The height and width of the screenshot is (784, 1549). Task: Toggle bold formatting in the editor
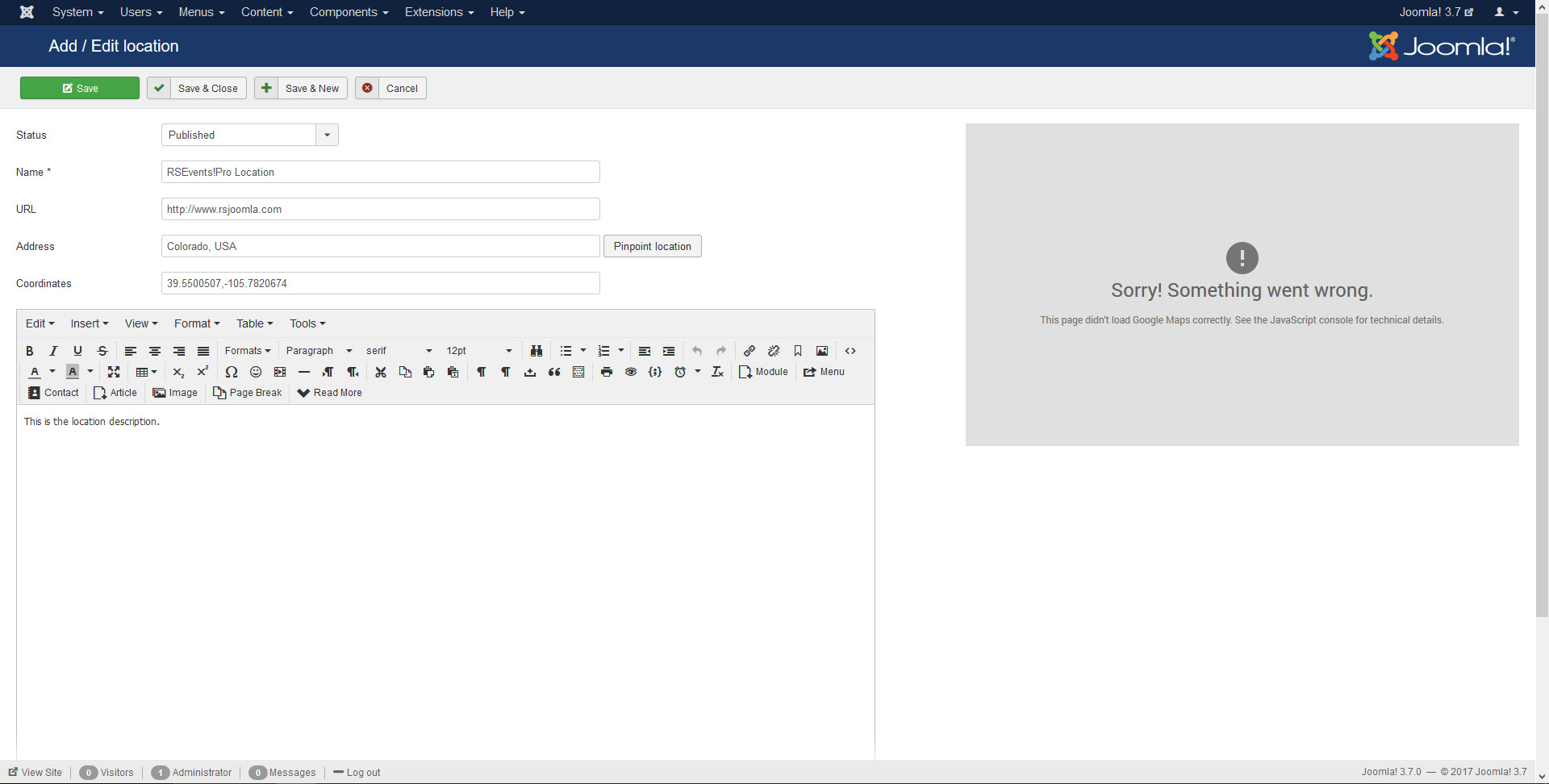coord(29,351)
